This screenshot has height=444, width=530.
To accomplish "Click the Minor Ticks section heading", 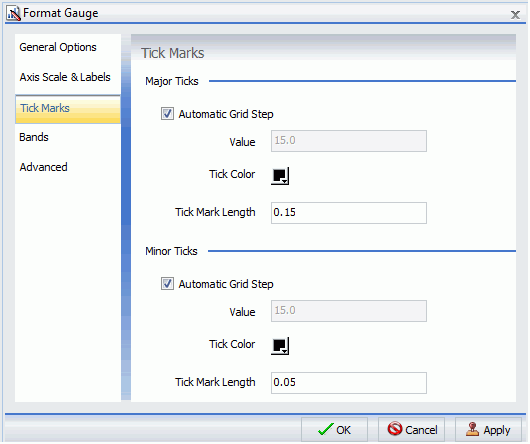I will click(x=171, y=251).
